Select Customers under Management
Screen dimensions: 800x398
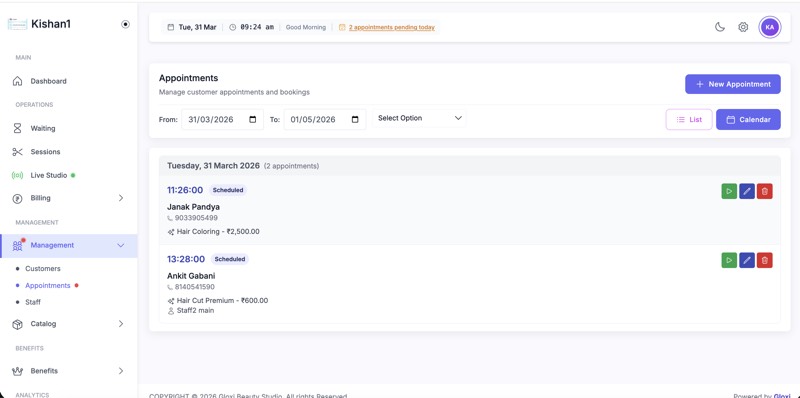pyautogui.click(x=43, y=268)
